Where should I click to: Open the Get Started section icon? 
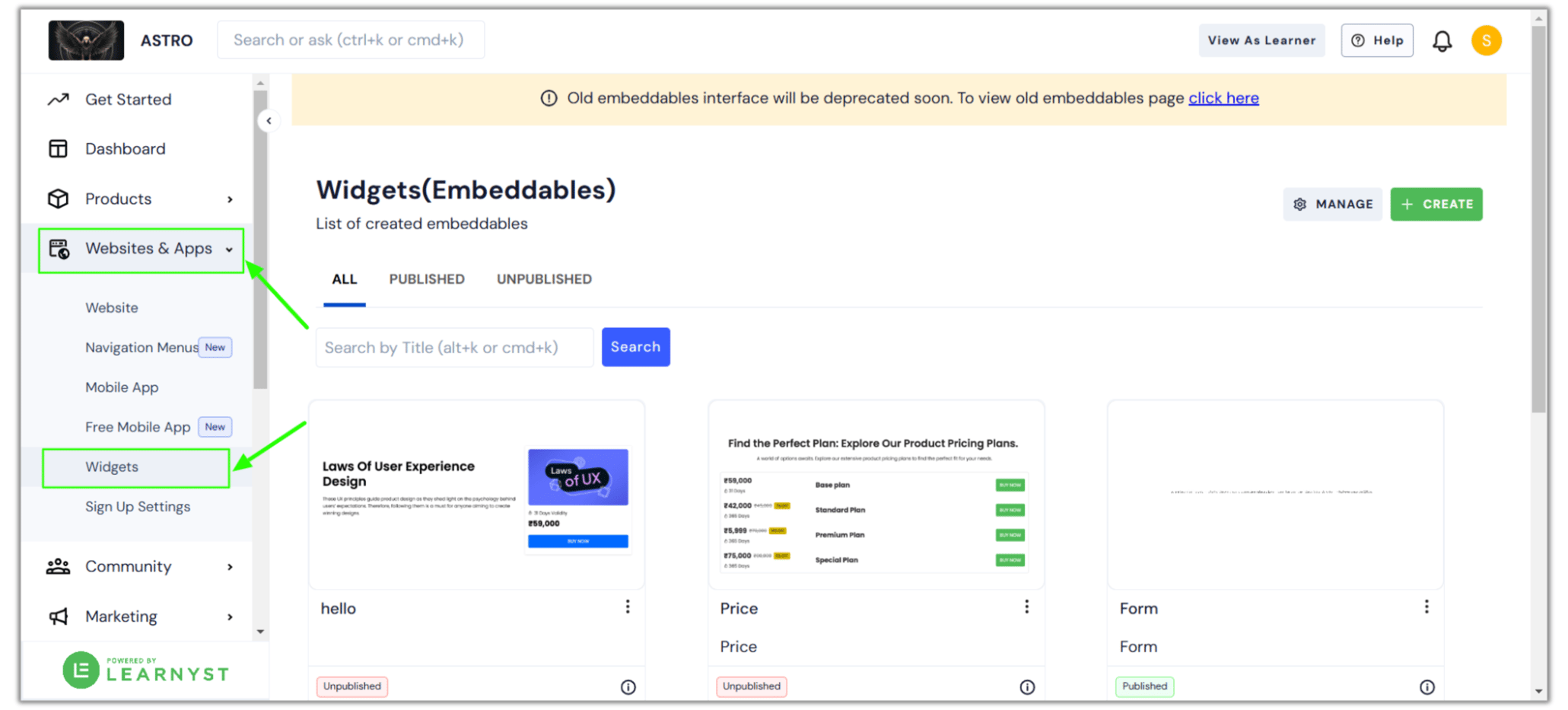[58, 99]
